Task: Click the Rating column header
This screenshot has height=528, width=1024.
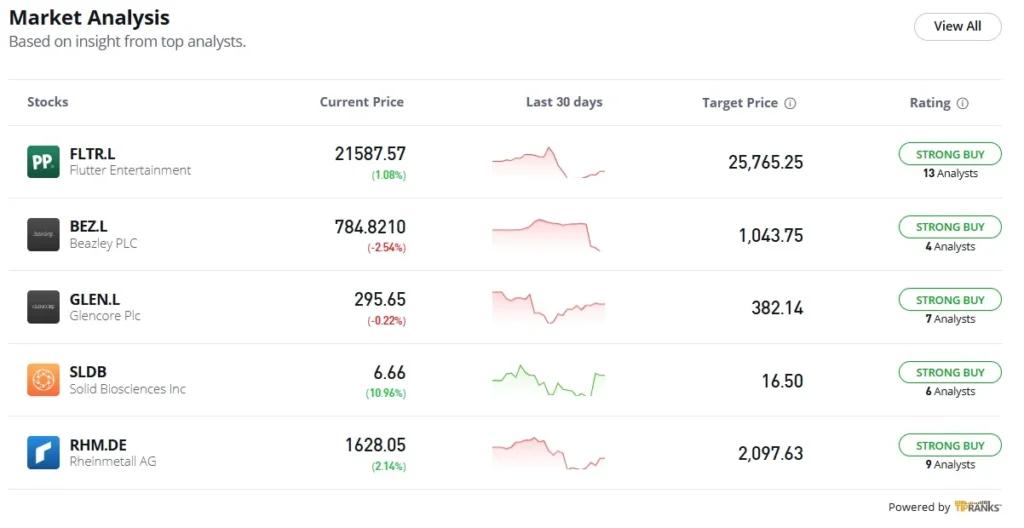Action: pyautogui.click(x=930, y=103)
